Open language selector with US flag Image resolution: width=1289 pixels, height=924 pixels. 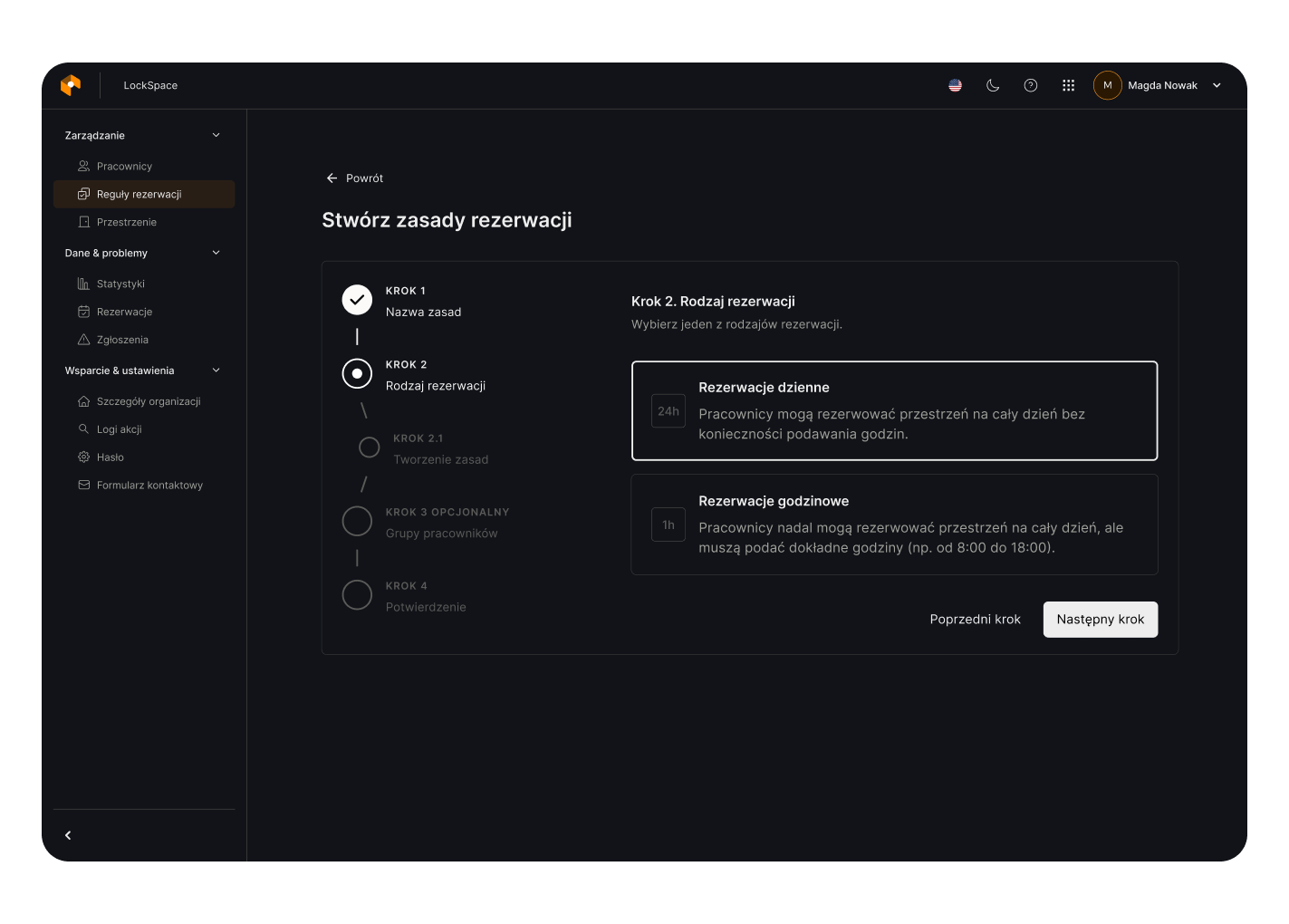coord(955,85)
